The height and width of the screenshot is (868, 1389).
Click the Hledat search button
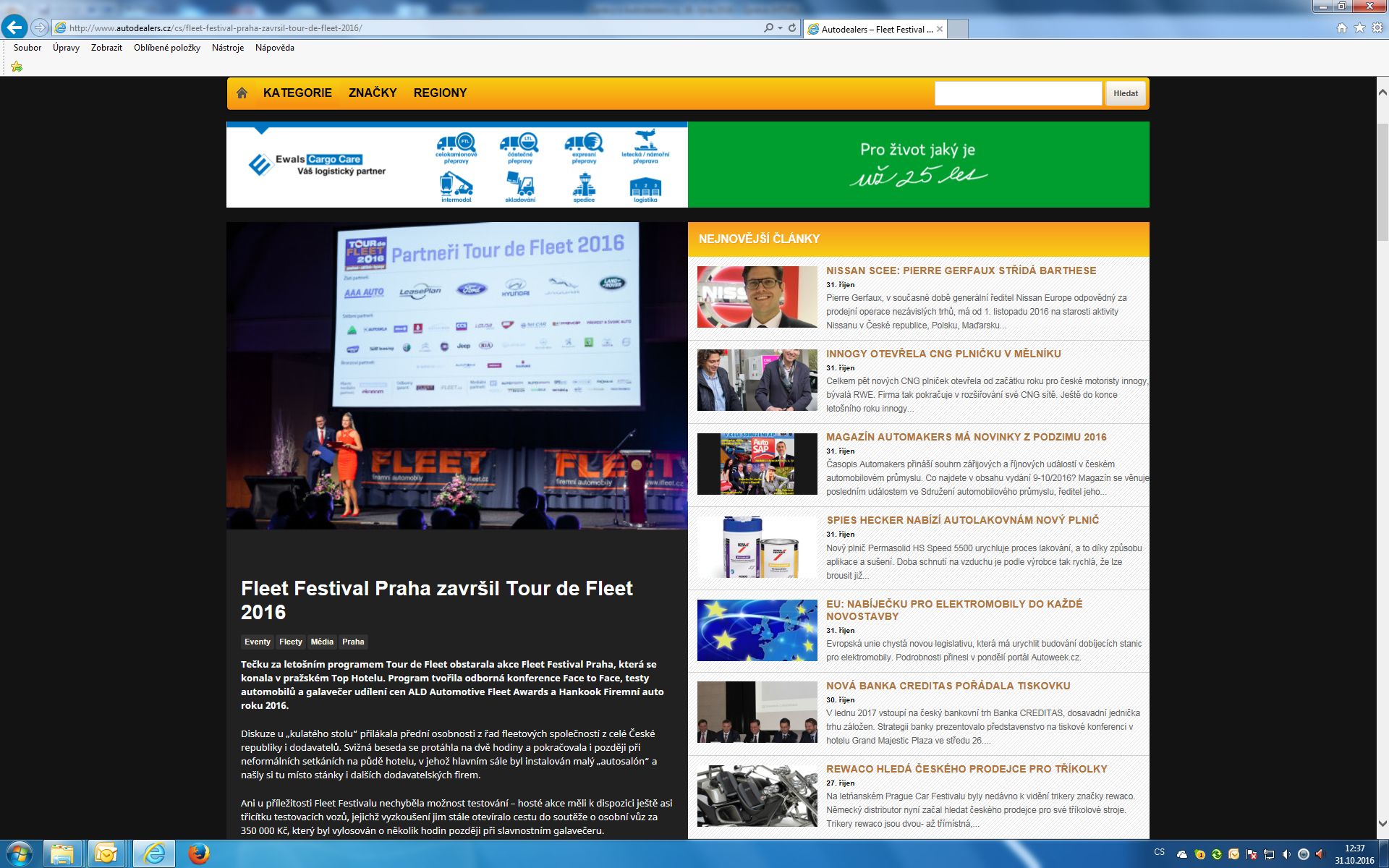[1126, 93]
